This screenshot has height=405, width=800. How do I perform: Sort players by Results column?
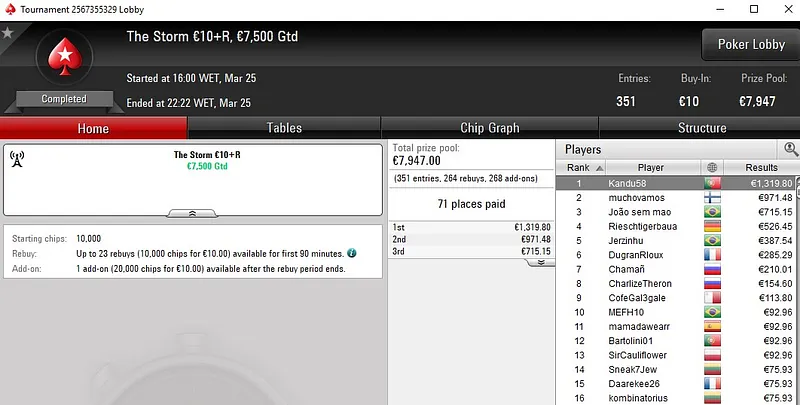click(761, 168)
